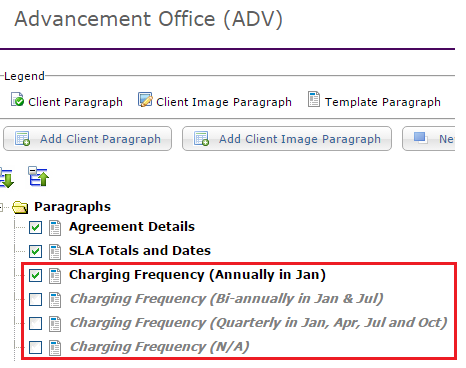Screen dimensions: 466x368
Task: Click Agreement Details template paragraph icon
Action: (x=55, y=228)
